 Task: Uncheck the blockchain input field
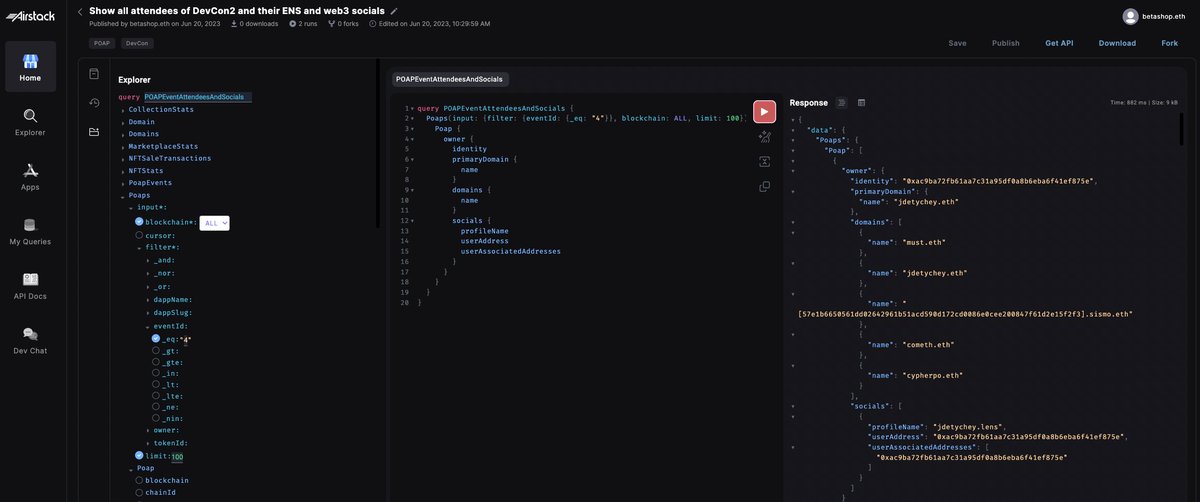[x=139, y=222]
